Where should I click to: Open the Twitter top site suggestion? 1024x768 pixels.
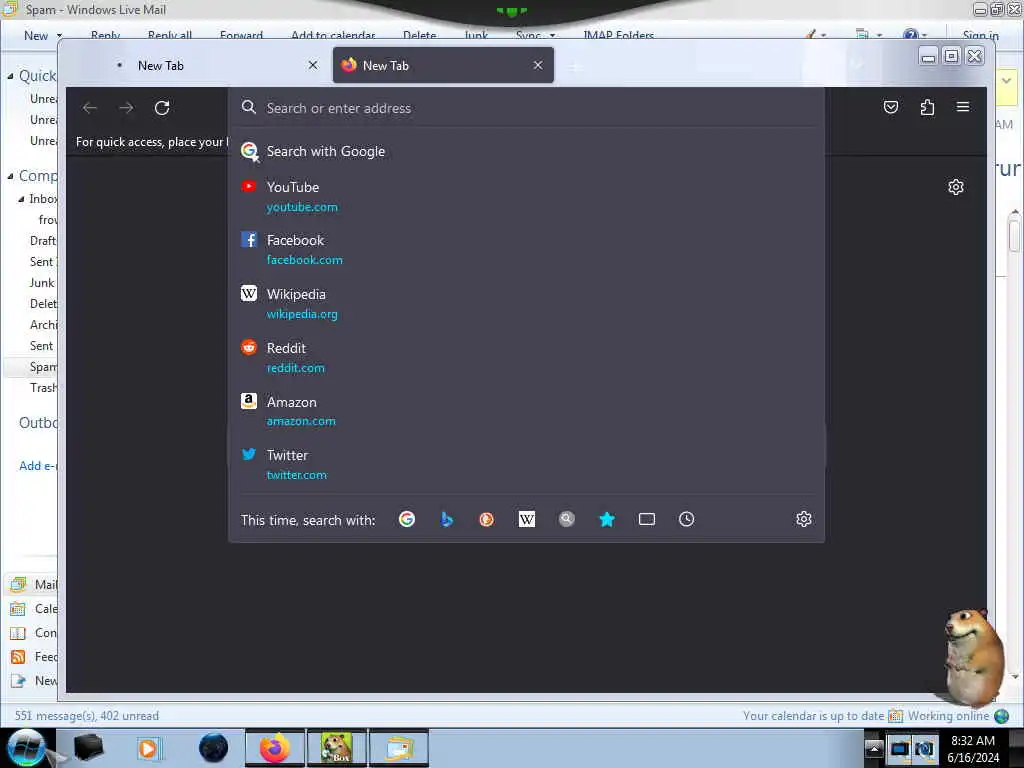[x=526, y=464]
